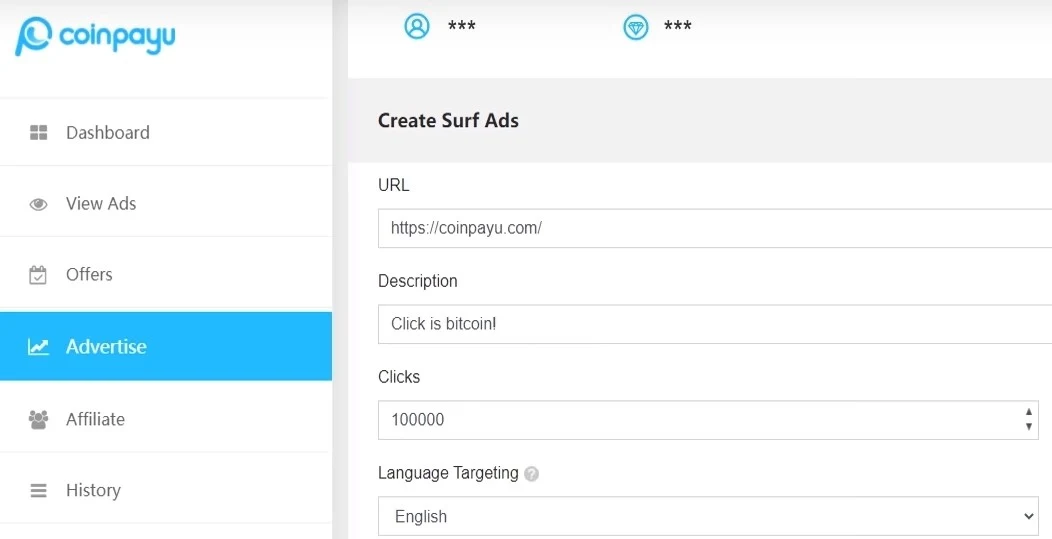Click the diamond points icon in header
The width and height of the screenshot is (1052, 539).
[635, 28]
